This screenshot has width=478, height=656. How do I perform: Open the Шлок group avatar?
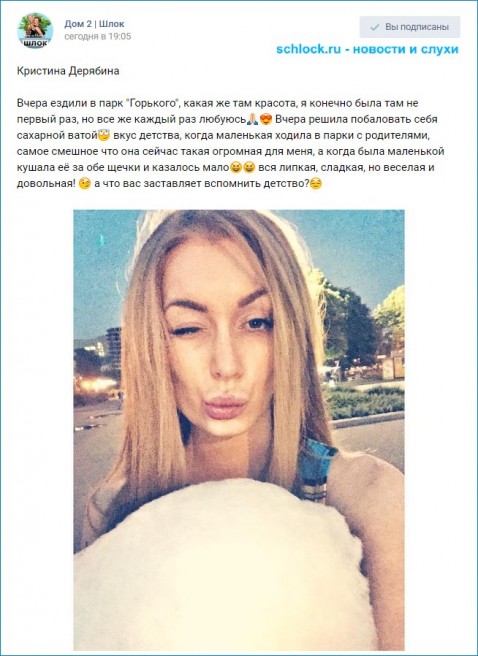35,31
